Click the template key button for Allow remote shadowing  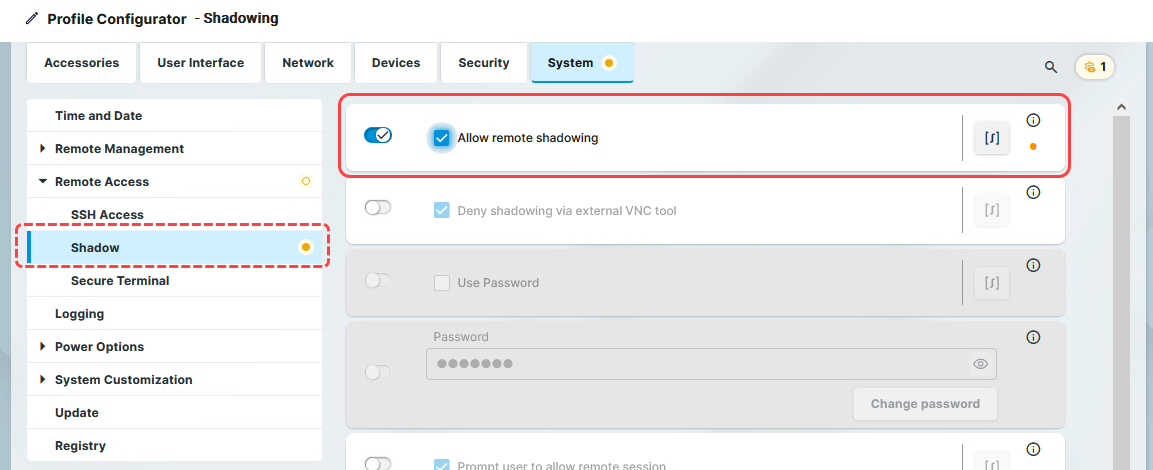992,138
